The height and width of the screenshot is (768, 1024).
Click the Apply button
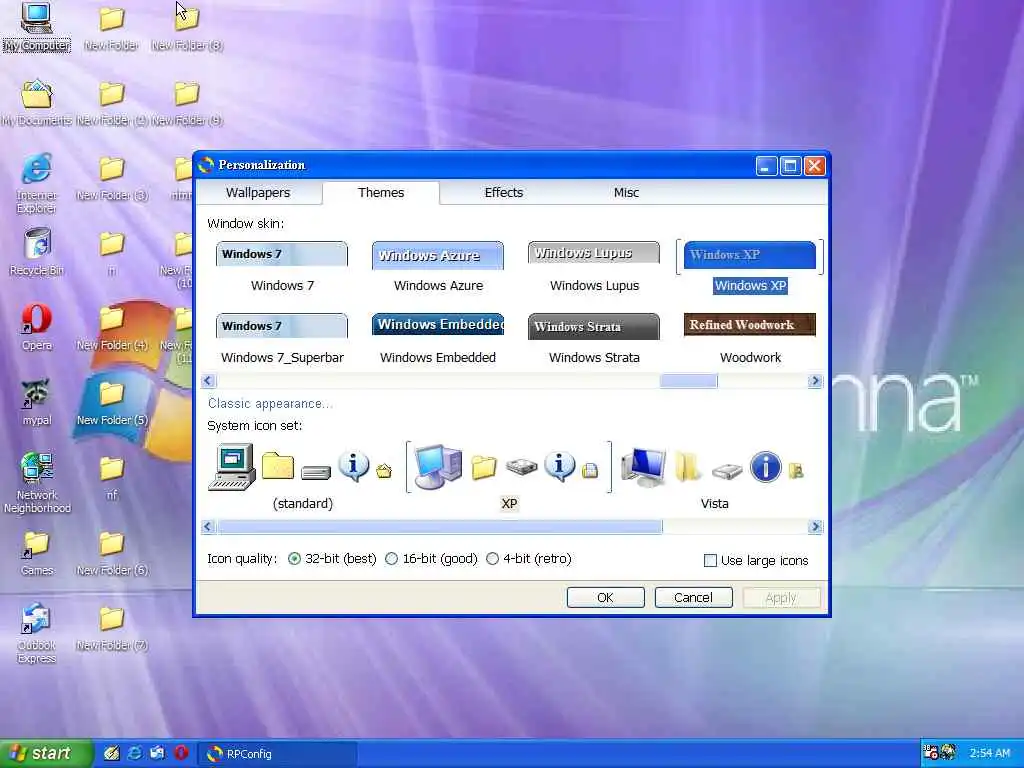(x=781, y=598)
